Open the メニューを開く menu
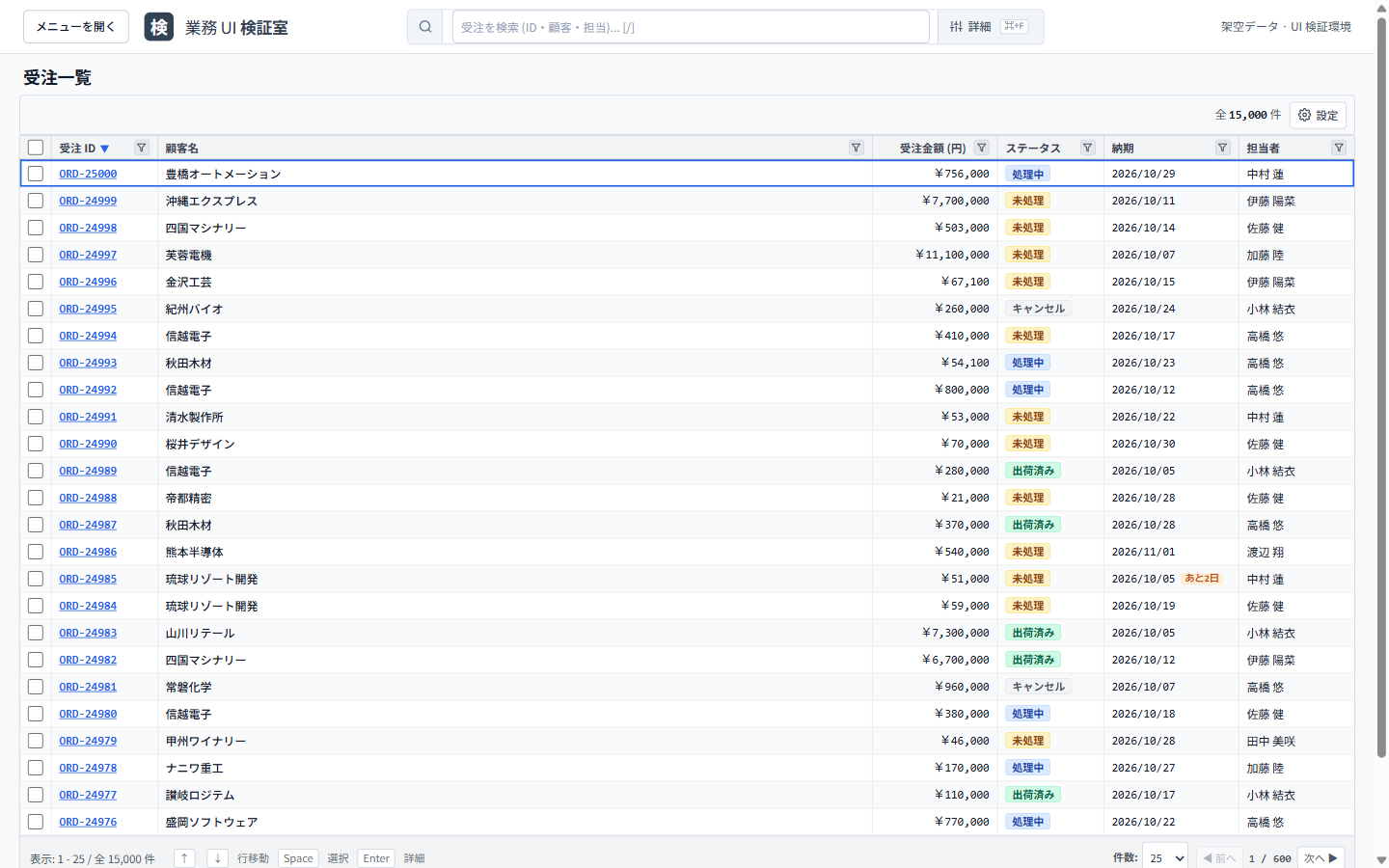 75,27
